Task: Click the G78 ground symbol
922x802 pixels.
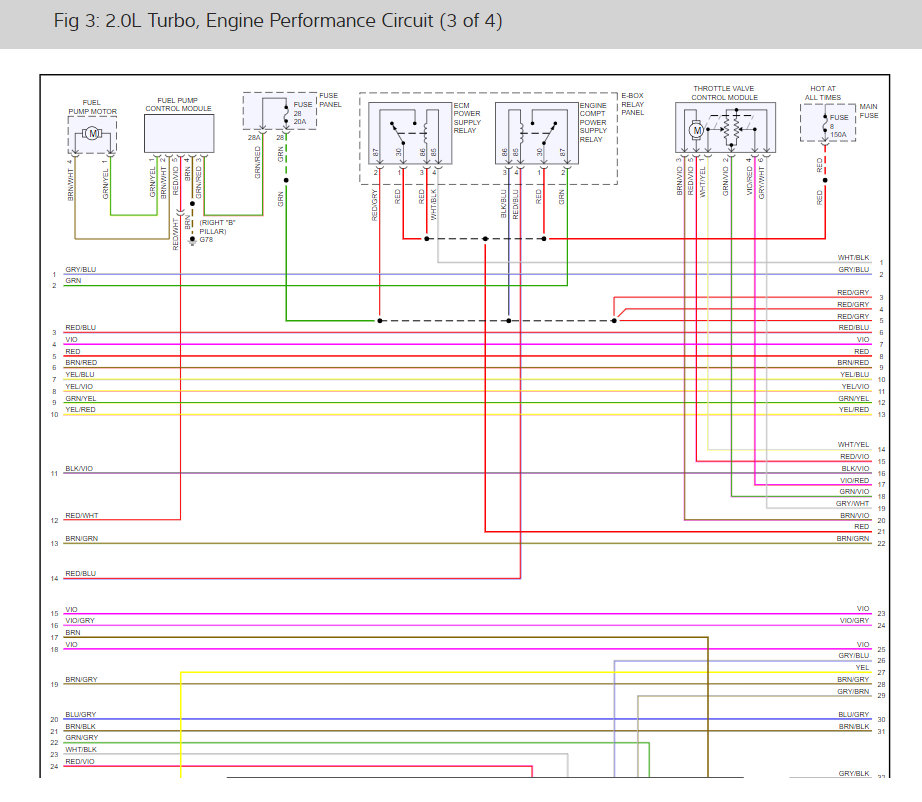Action: click(x=191, y=241)
